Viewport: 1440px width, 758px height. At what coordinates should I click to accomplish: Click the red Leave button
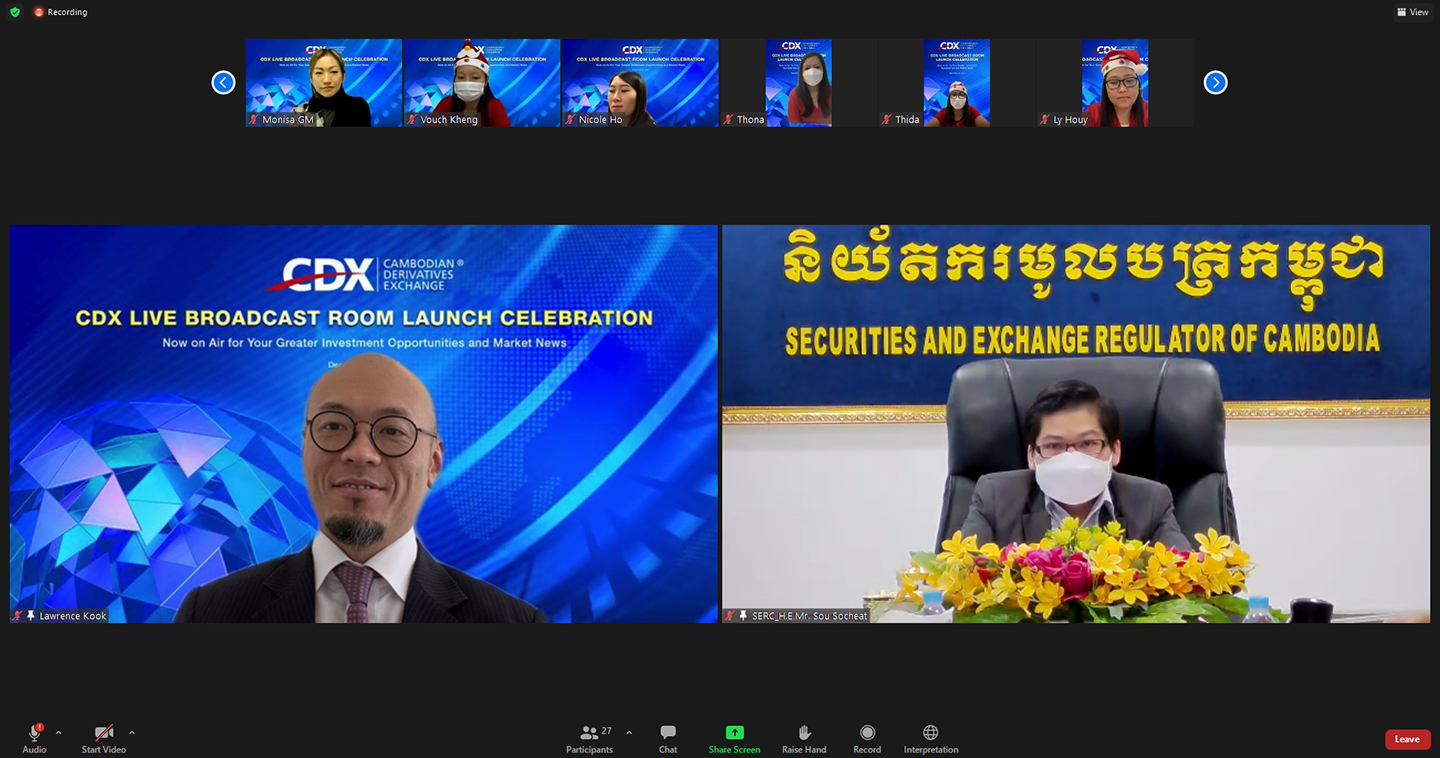point(1407,739)
